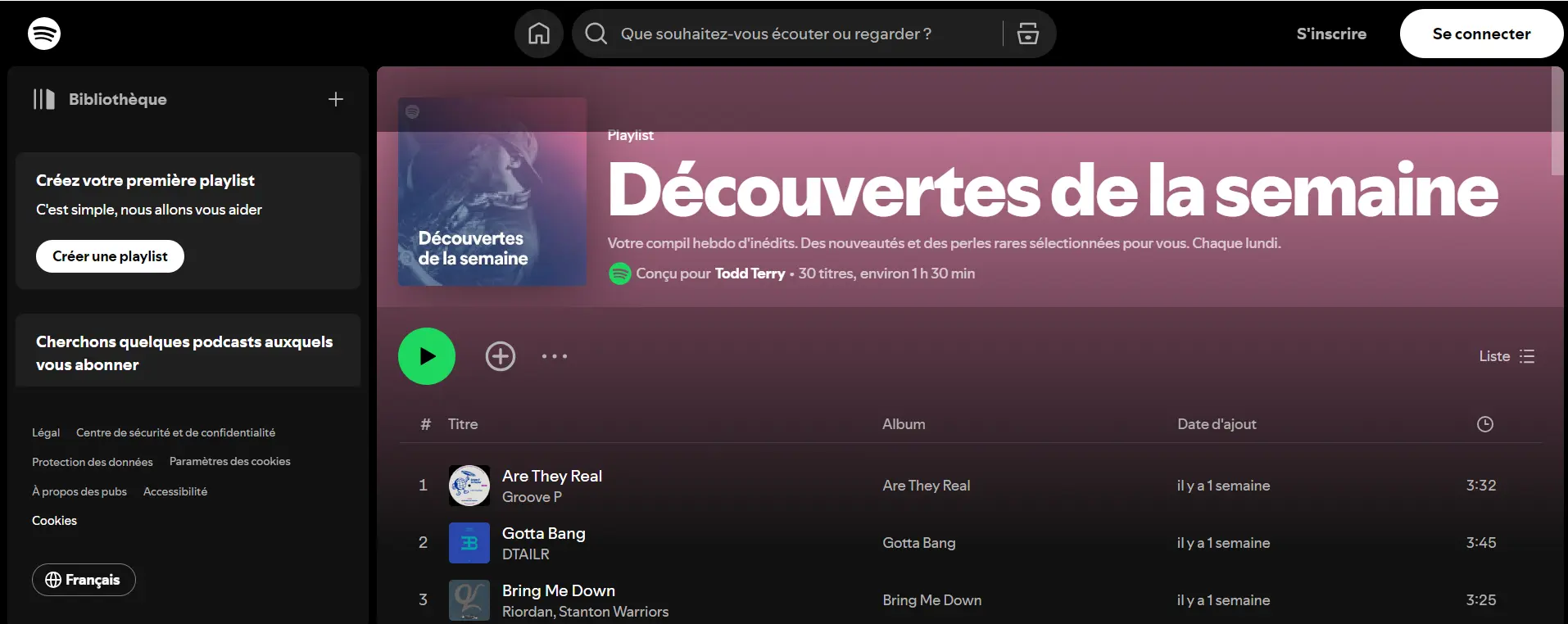Click the Découvertes de la semaine heading
1568x624 pixels.
click(x=1053, y=190)
